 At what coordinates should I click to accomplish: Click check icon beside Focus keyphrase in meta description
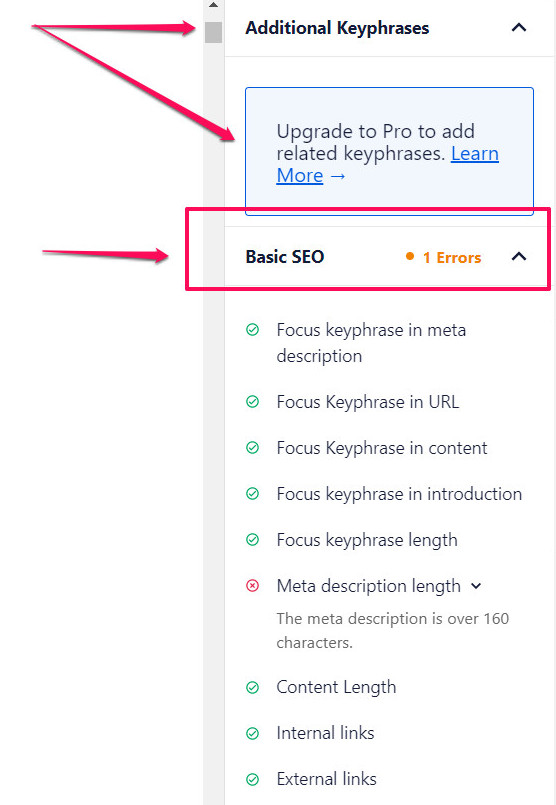point(252,330)
